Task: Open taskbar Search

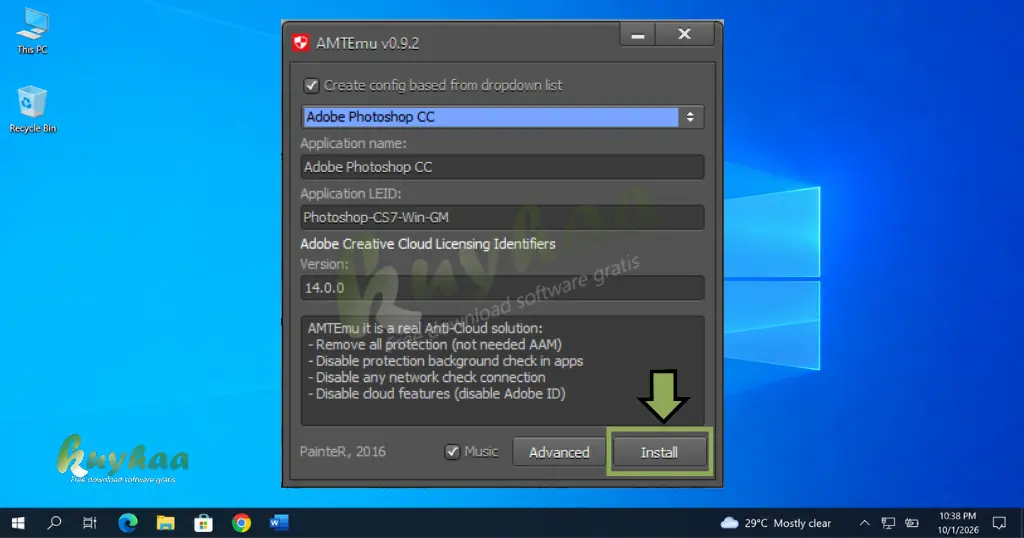Action: [x=55, y=523]
